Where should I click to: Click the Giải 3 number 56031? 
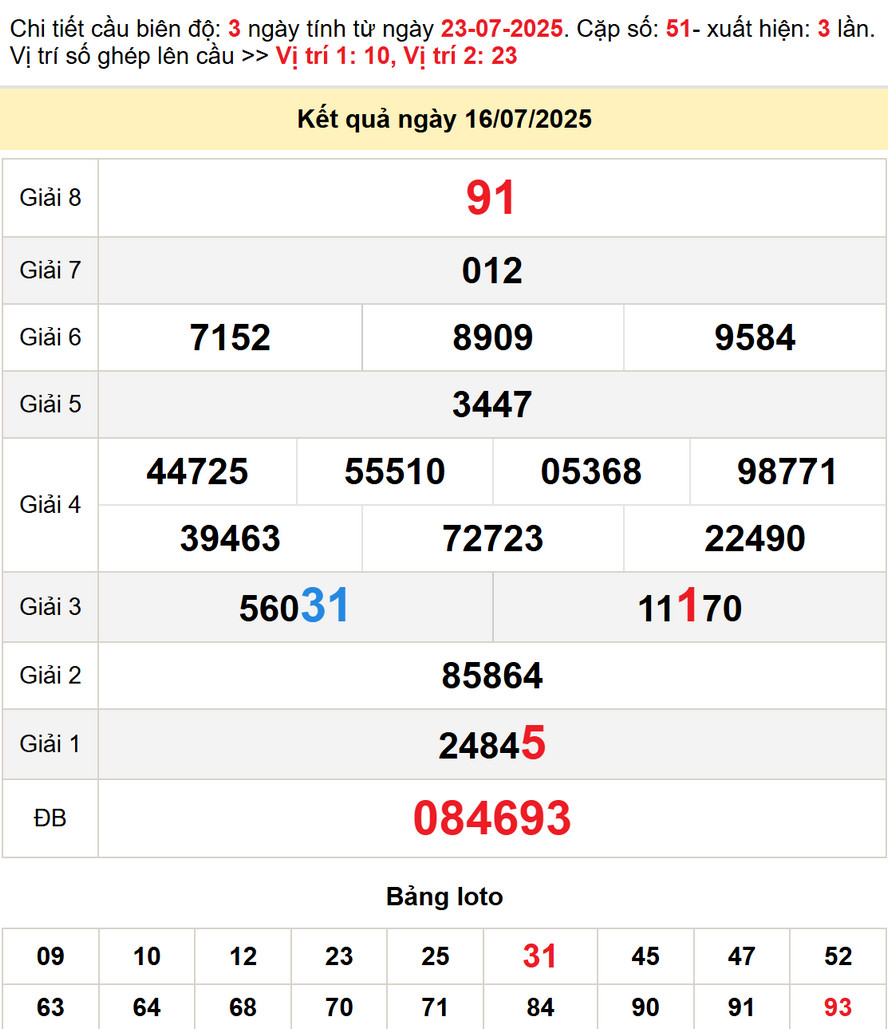click(x=294, y=607)
